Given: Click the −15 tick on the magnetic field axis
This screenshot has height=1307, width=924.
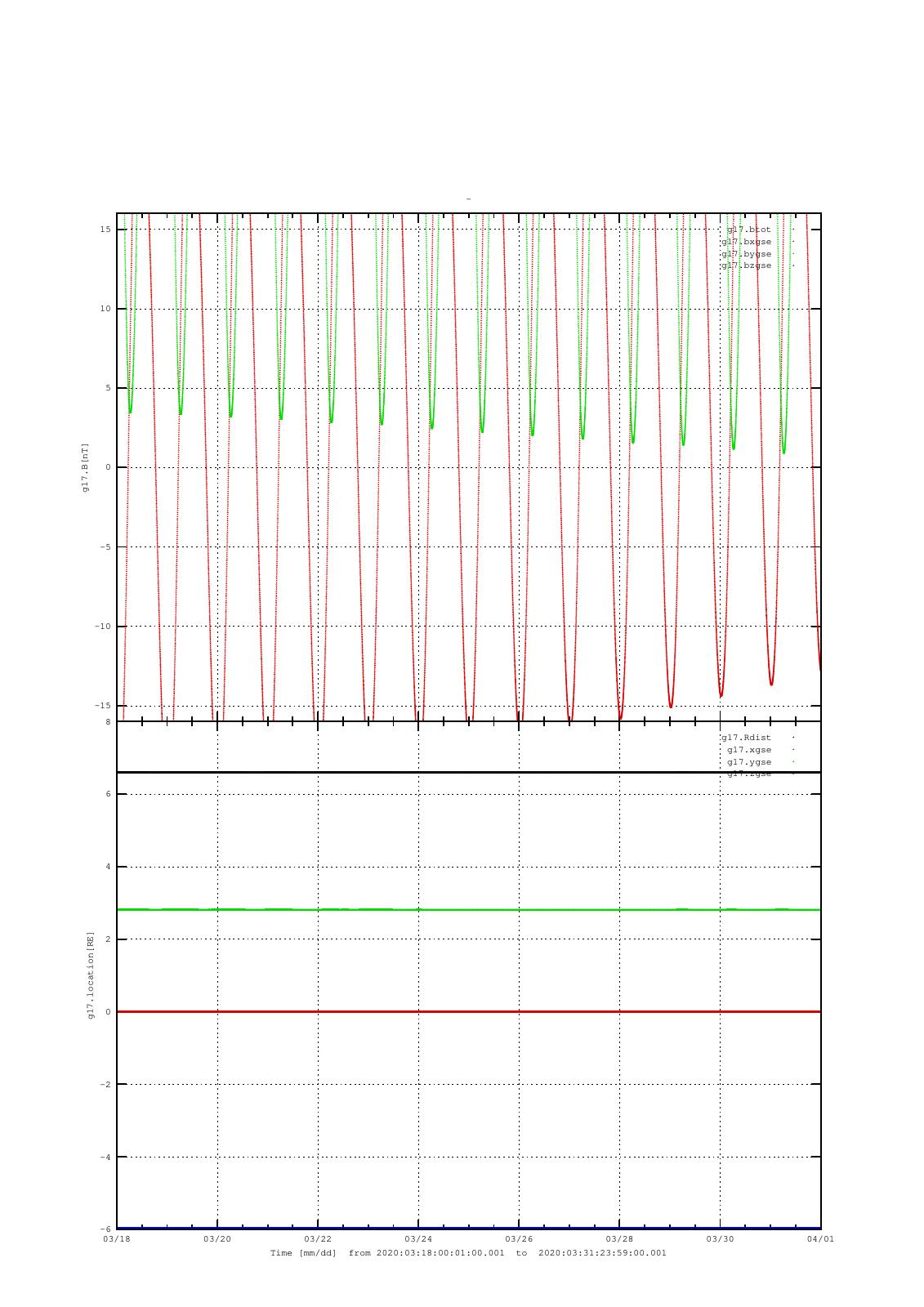Looking at the screenshot, I should (102, 706).
